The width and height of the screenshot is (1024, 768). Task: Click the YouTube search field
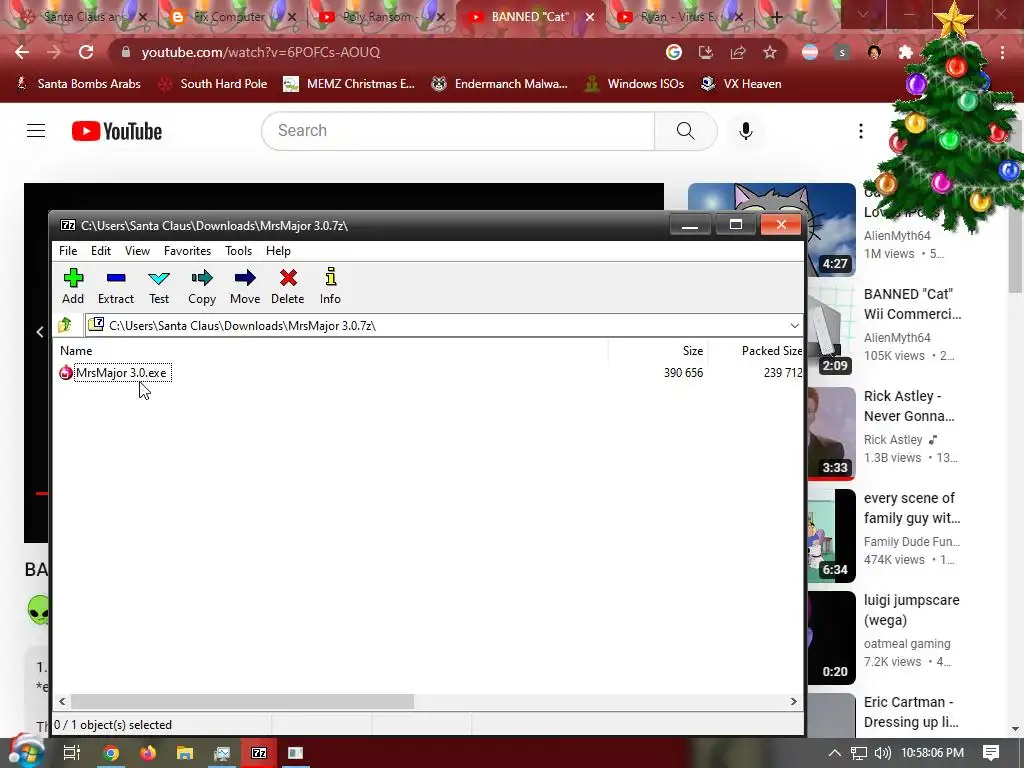tap(458, 131)
